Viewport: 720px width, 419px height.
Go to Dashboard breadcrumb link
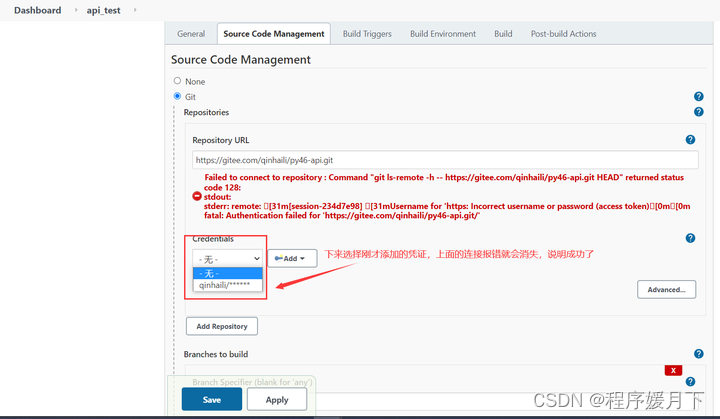pyautogui.click(x=37, y=10)
